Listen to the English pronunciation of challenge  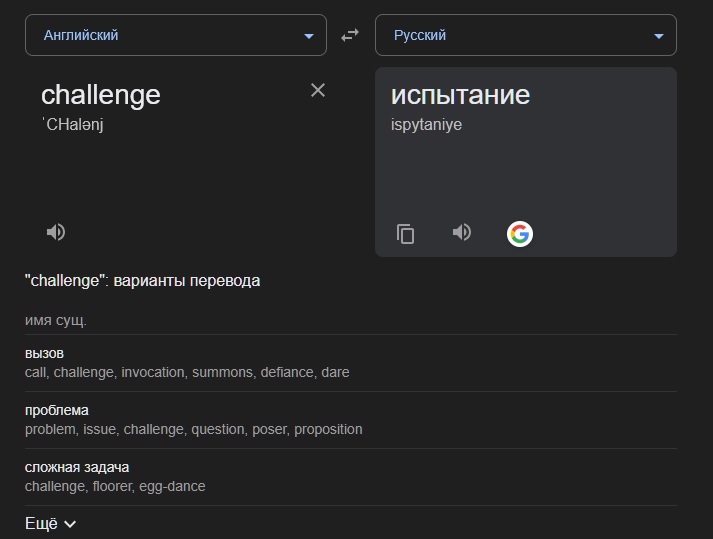point(56,232)
